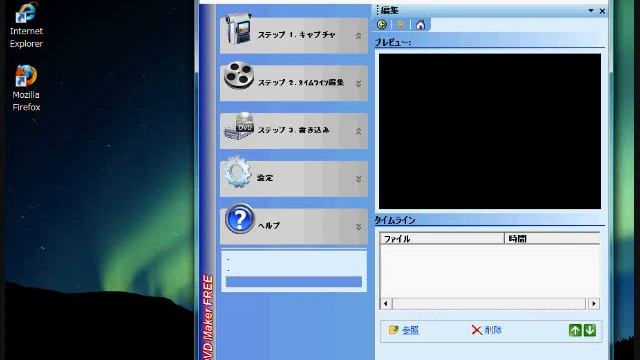Open the 編集 panel dropdown arrow
640x360 pixels.
click(x=591, y=11)
